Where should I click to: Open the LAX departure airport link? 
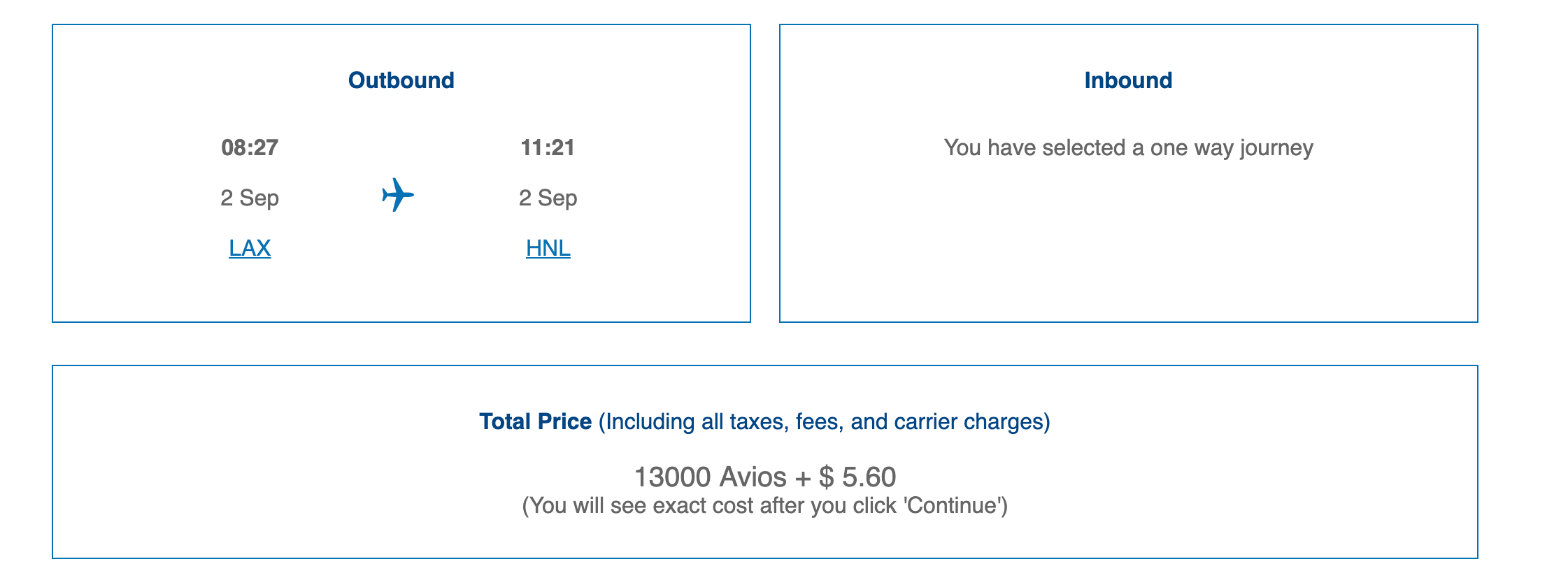point(250,248)
